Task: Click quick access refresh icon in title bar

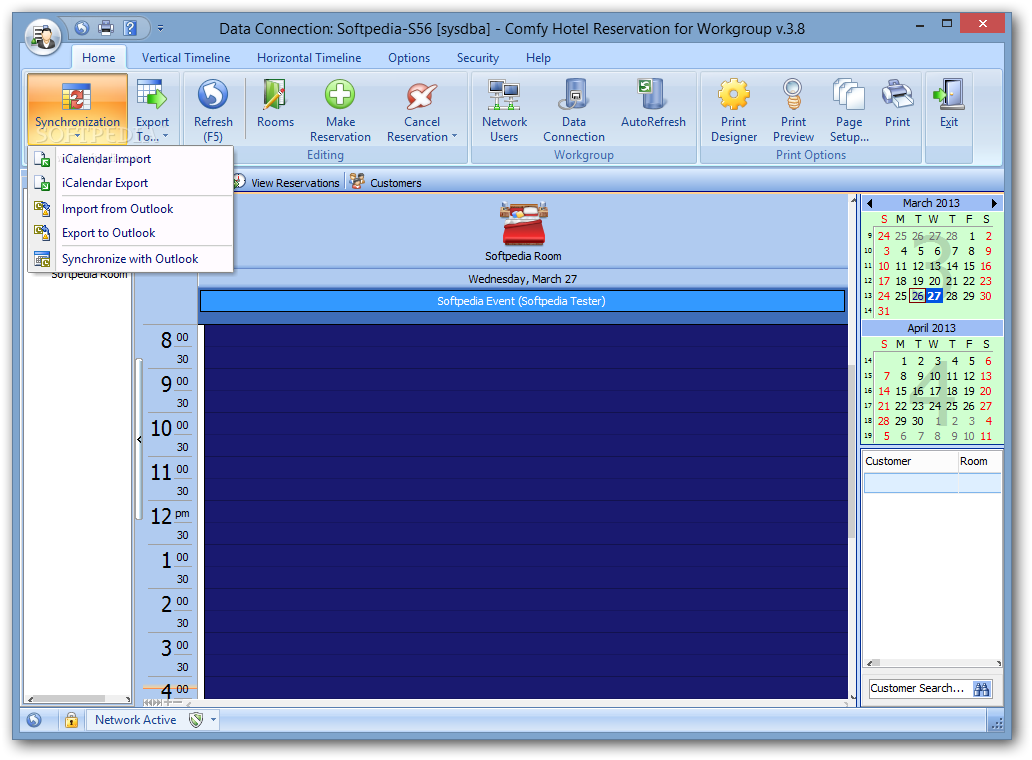Action: (x=82, y=28)
